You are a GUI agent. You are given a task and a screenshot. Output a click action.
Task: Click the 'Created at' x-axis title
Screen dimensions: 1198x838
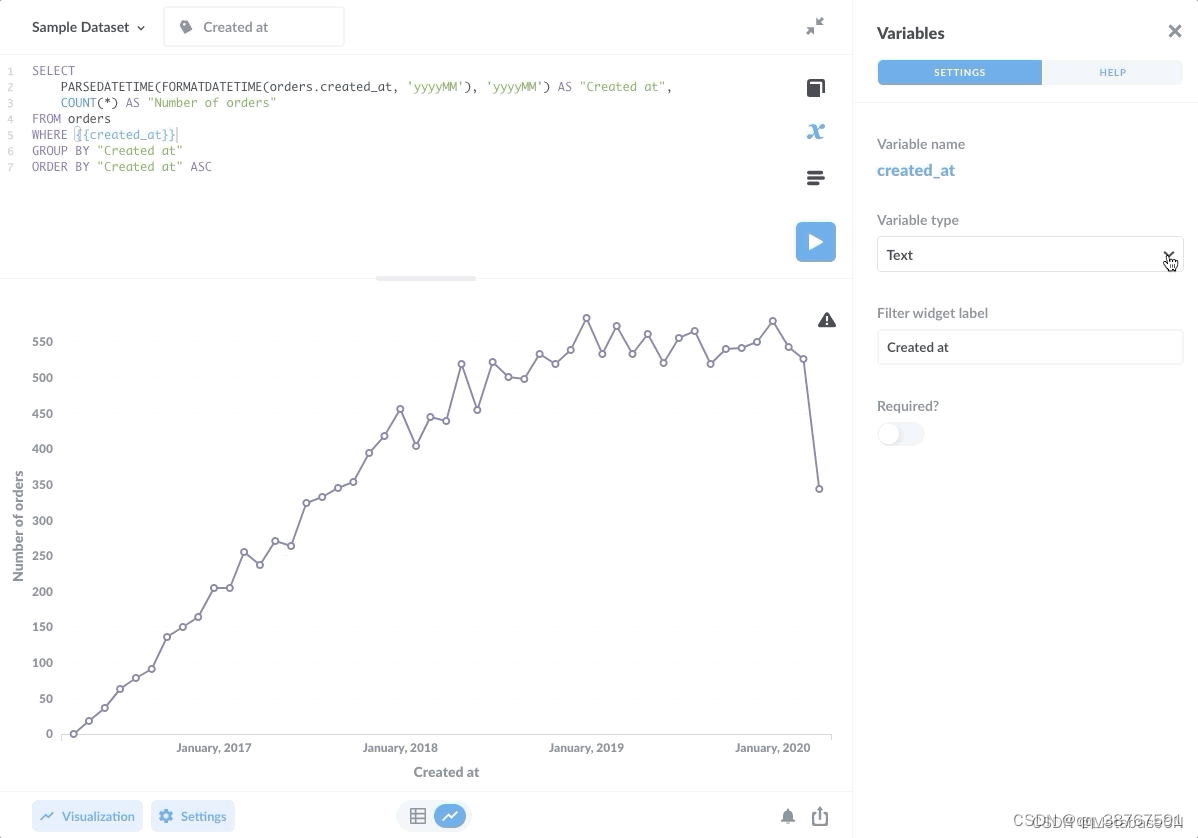point(446,772)
